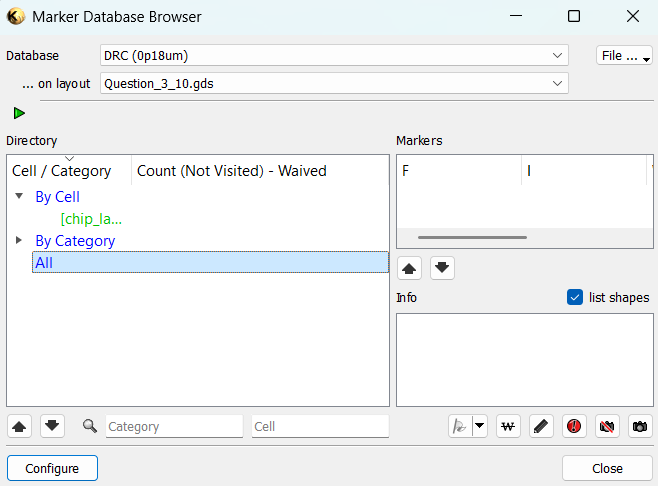Open the flag type dropdown arrow

tap(480, 426)
